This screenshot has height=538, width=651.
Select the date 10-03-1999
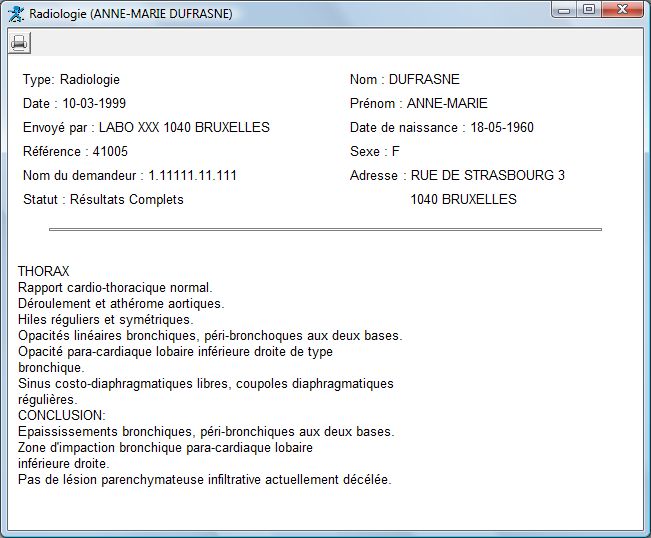(94, 103)
